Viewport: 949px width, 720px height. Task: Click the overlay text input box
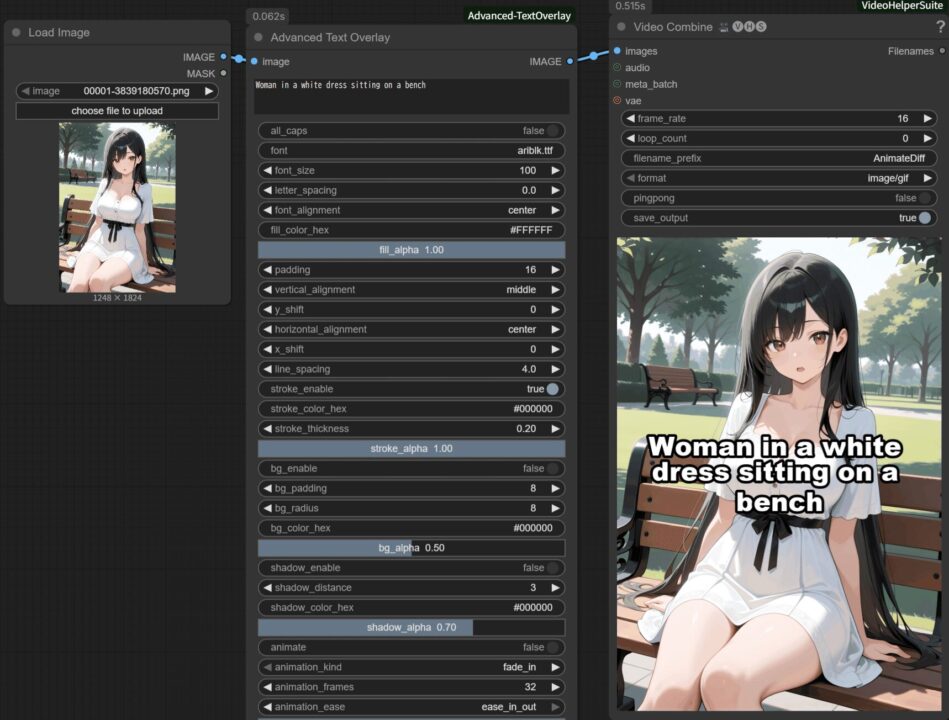coord(412,96)
